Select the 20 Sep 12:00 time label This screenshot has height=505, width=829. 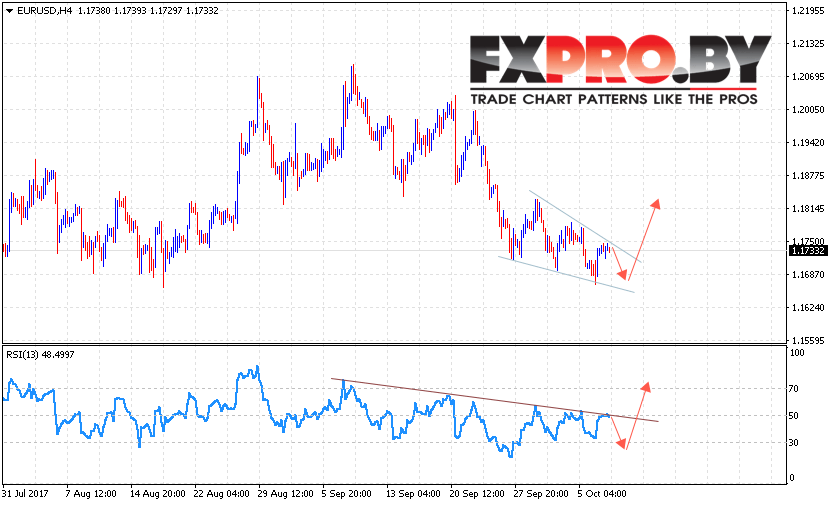477,493
